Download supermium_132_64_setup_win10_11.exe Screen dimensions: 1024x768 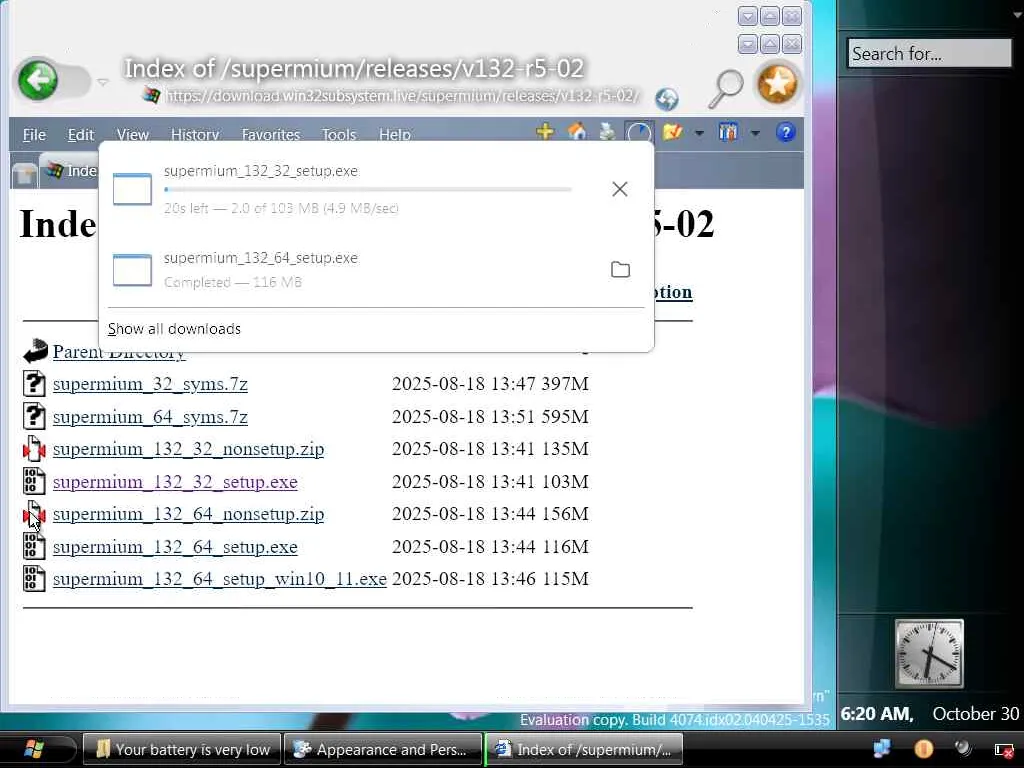pyautogui.click(x=219, y=579)
